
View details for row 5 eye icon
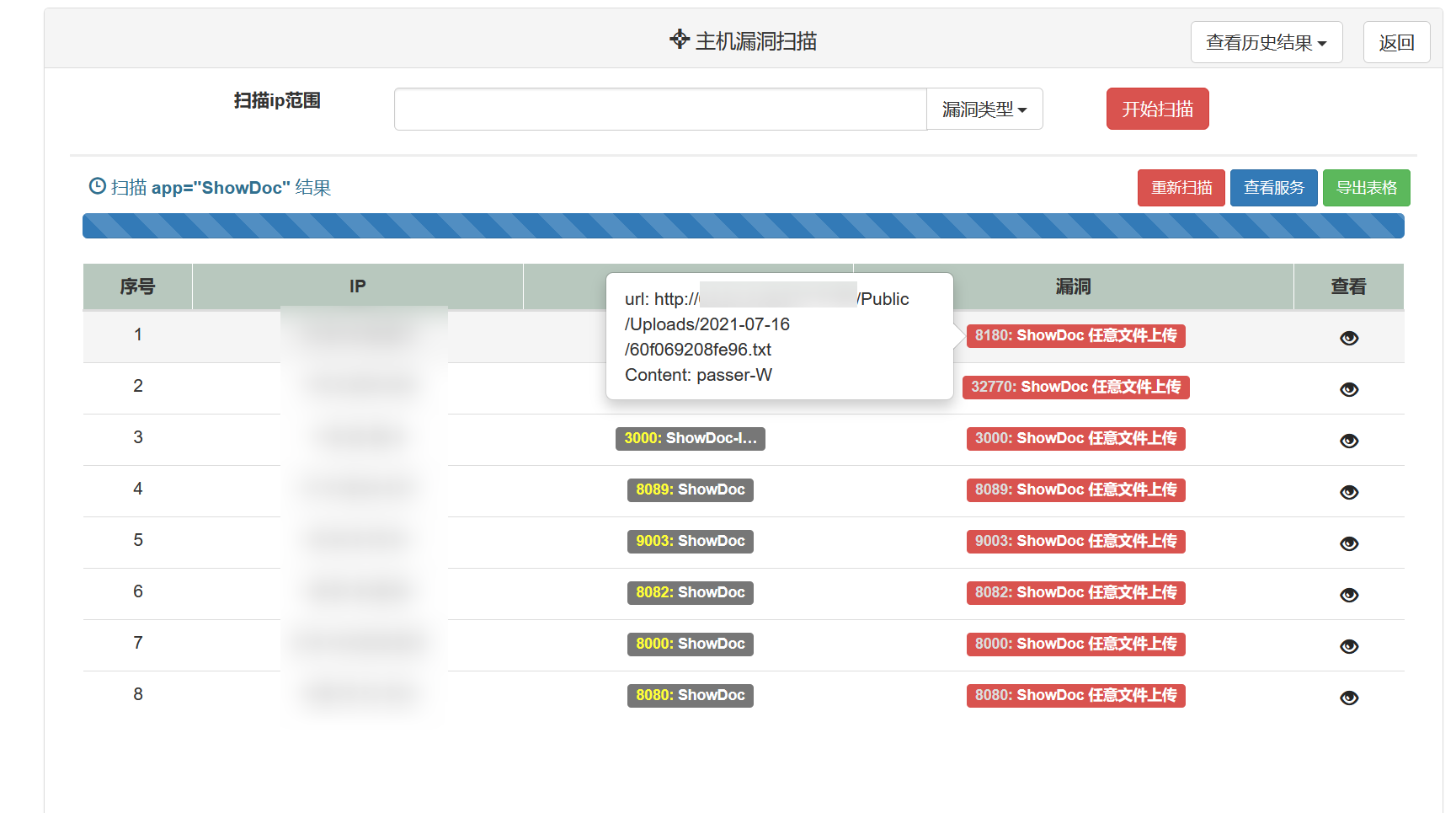point(1349,543)
